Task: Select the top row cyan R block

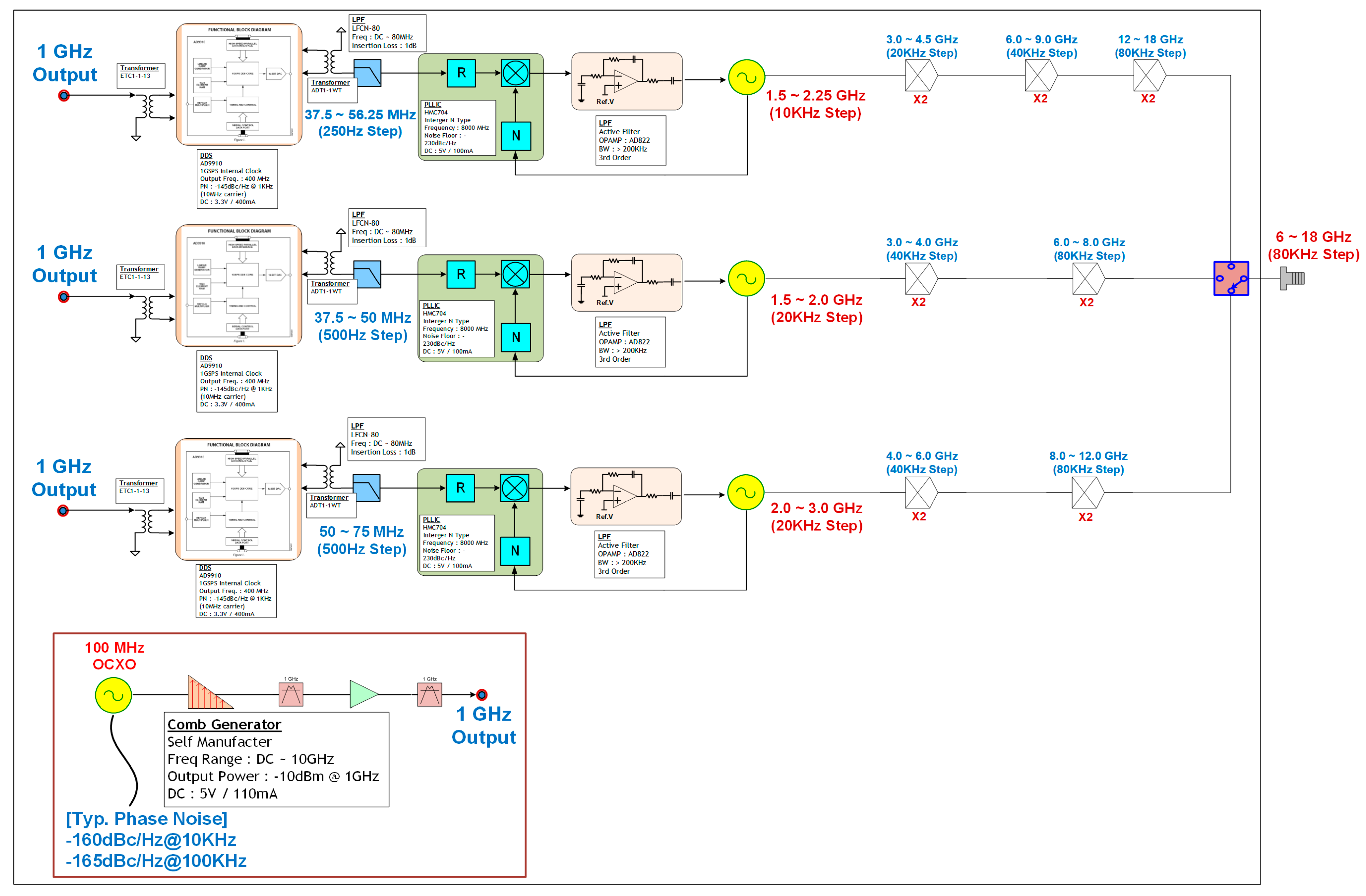Action: tap(461, 73)
